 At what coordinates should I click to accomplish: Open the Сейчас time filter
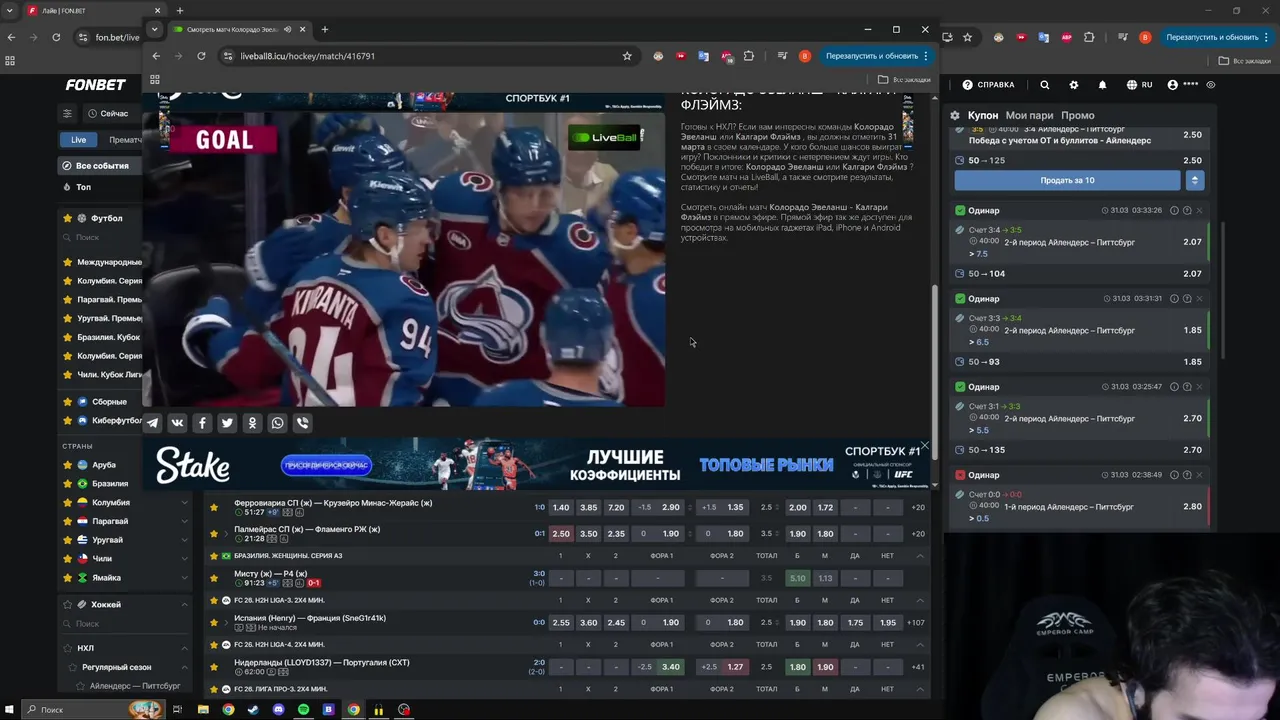(107, 113)
